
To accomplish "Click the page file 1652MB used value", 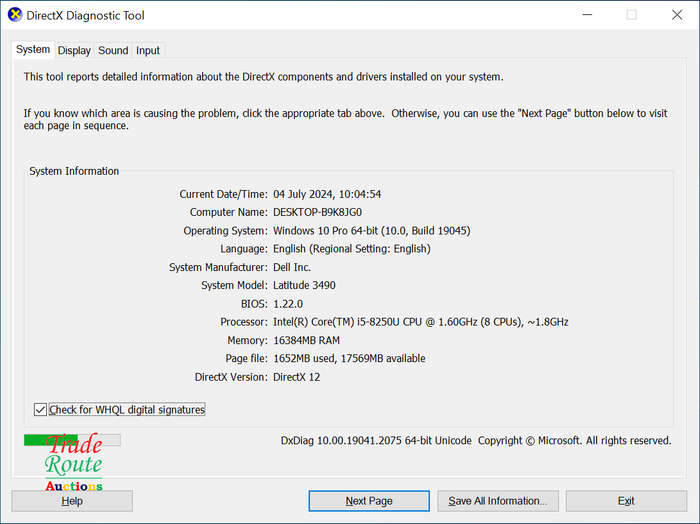I will [x=349, y=358].
